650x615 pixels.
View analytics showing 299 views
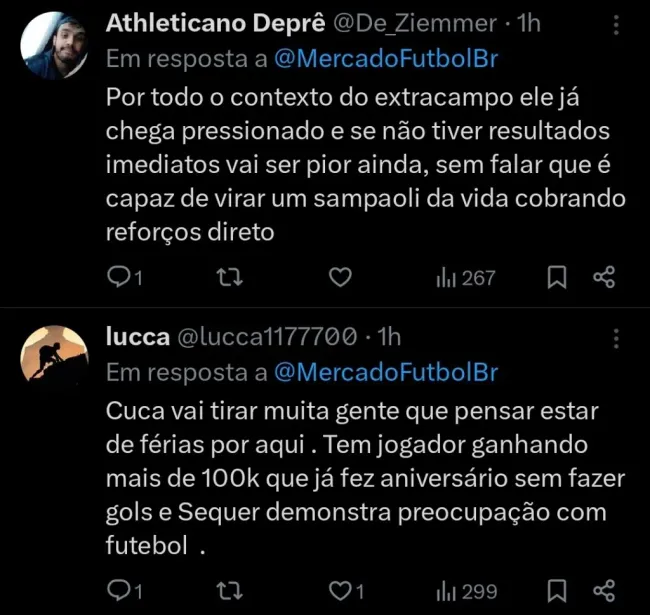click(466, 591)
